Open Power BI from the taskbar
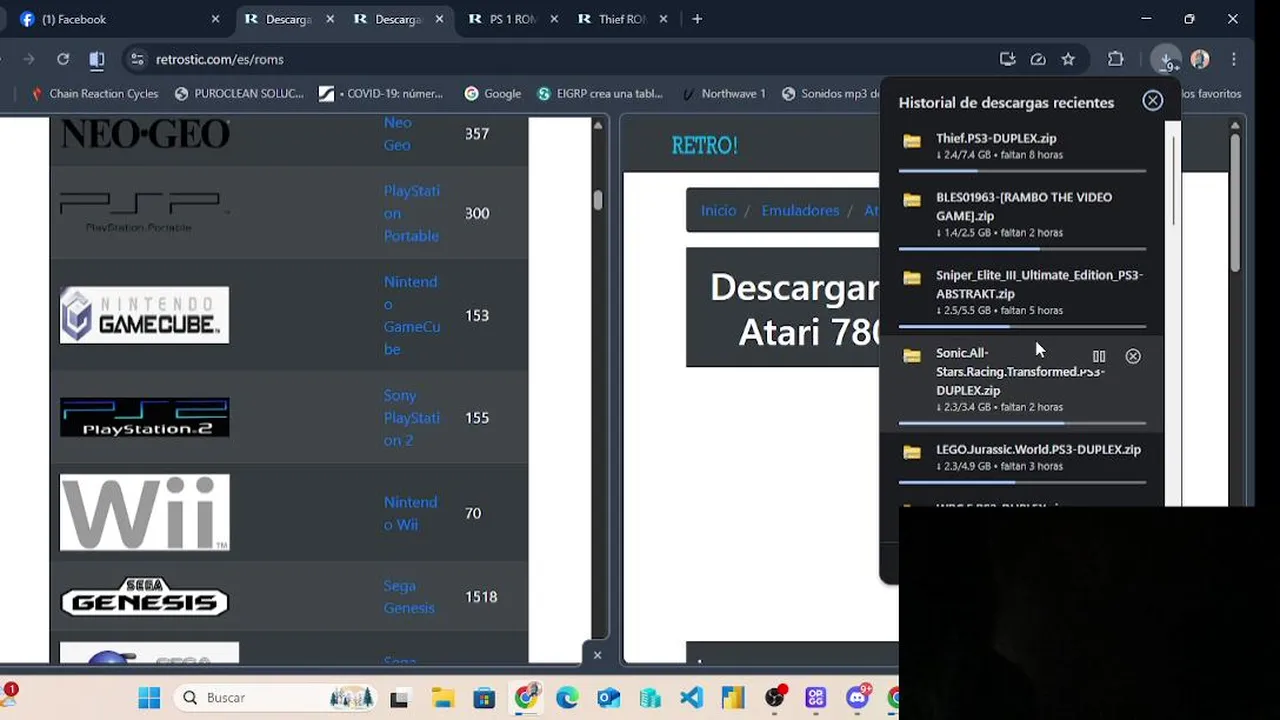Screen dimensions: 1280x720 pos(733,697)
